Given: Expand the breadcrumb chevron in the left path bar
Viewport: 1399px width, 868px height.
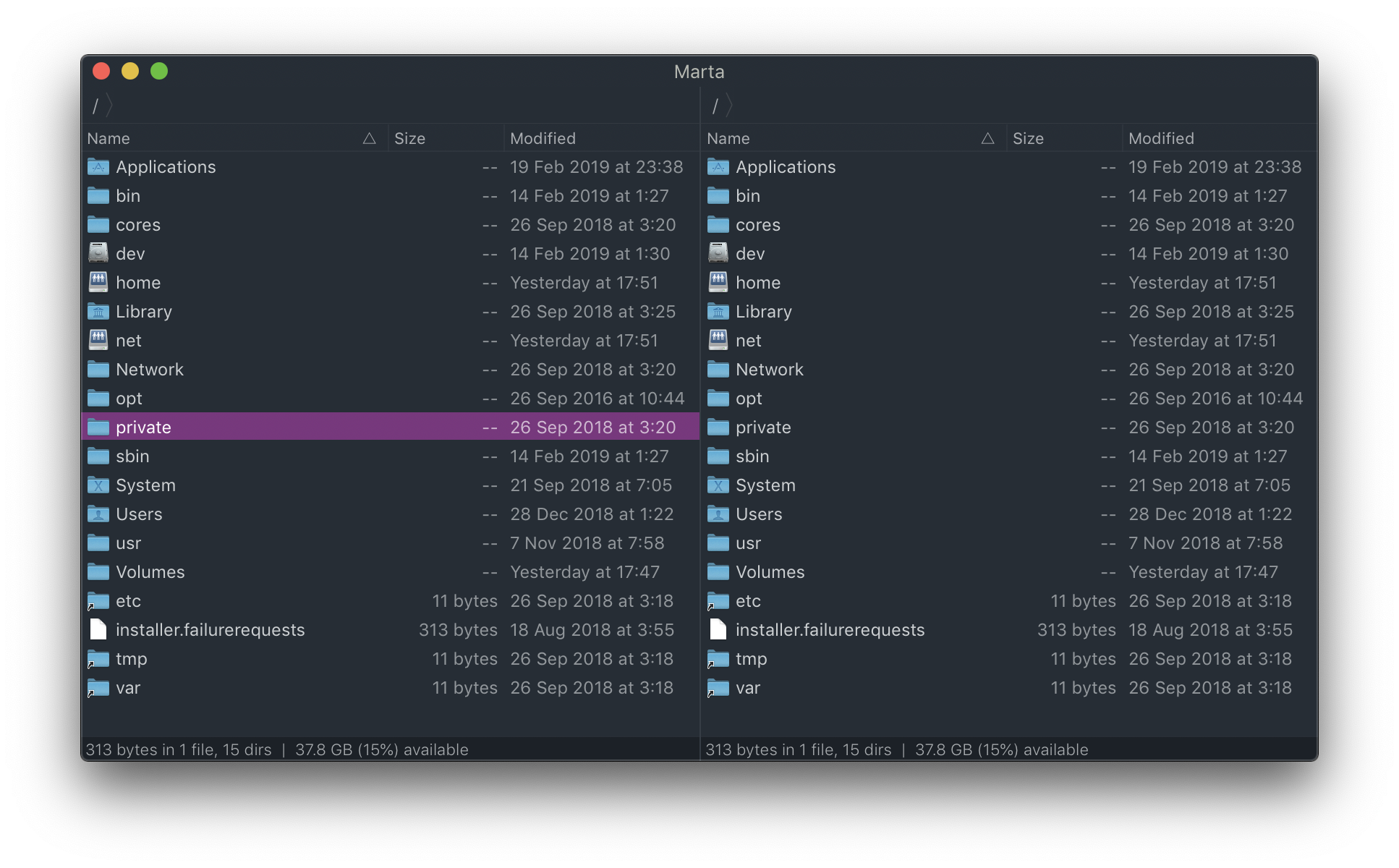Looking at the screenshot, I should pyautogui.click(x=111, y=105).
